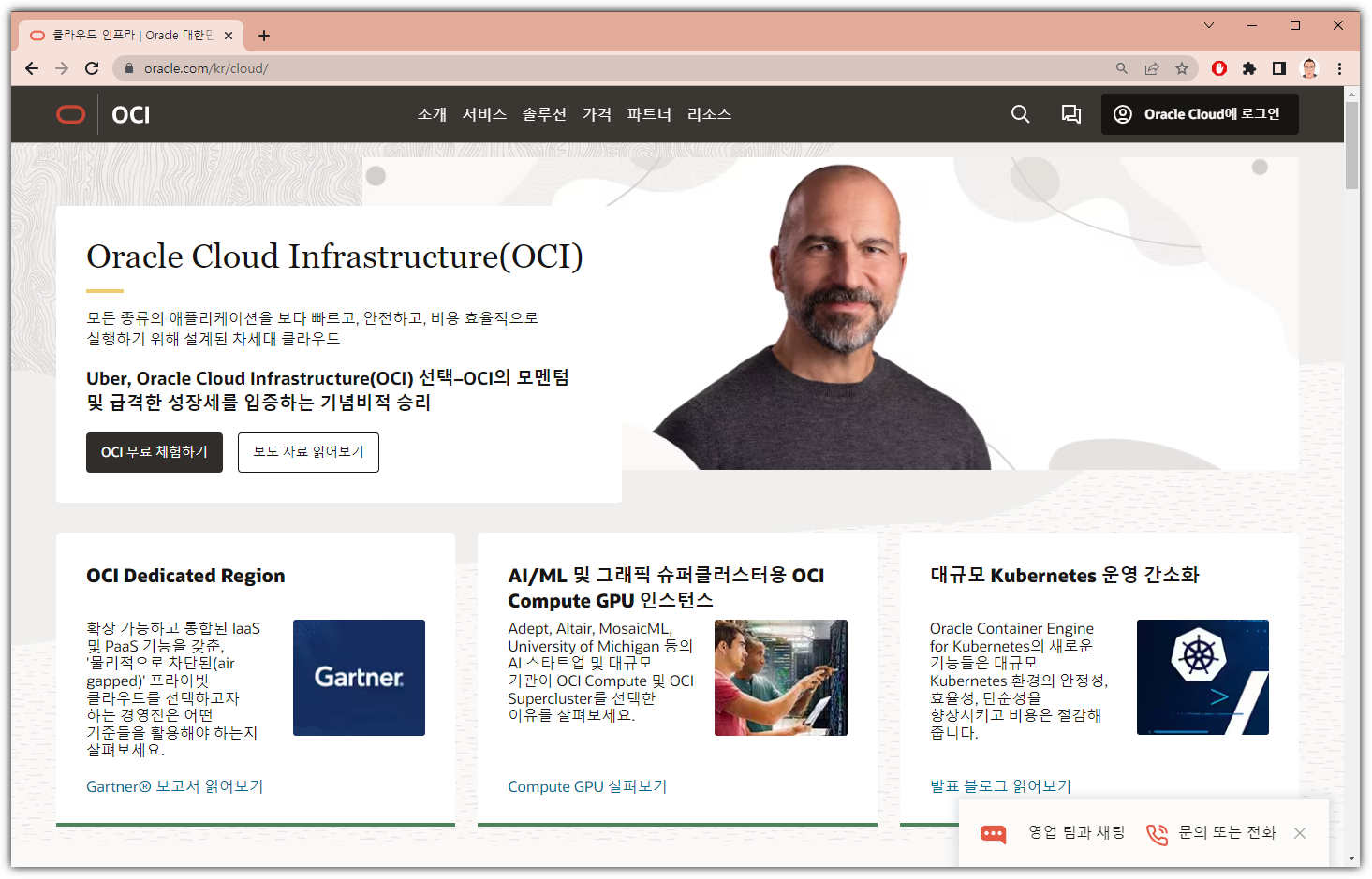Click Oracle Cloud에 로그인 button

(1200, 114)
